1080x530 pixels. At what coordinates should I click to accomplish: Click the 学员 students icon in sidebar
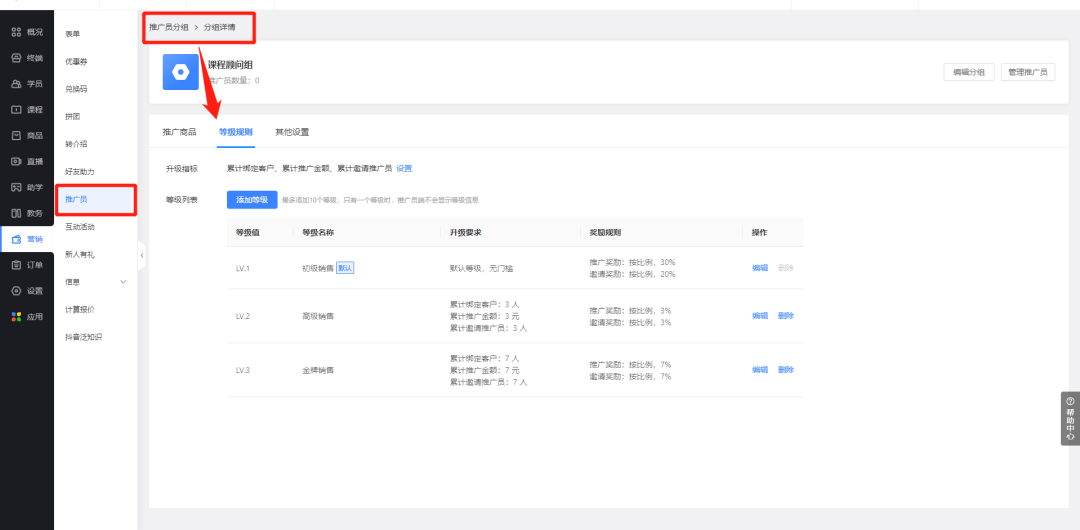tap(16, 84)
